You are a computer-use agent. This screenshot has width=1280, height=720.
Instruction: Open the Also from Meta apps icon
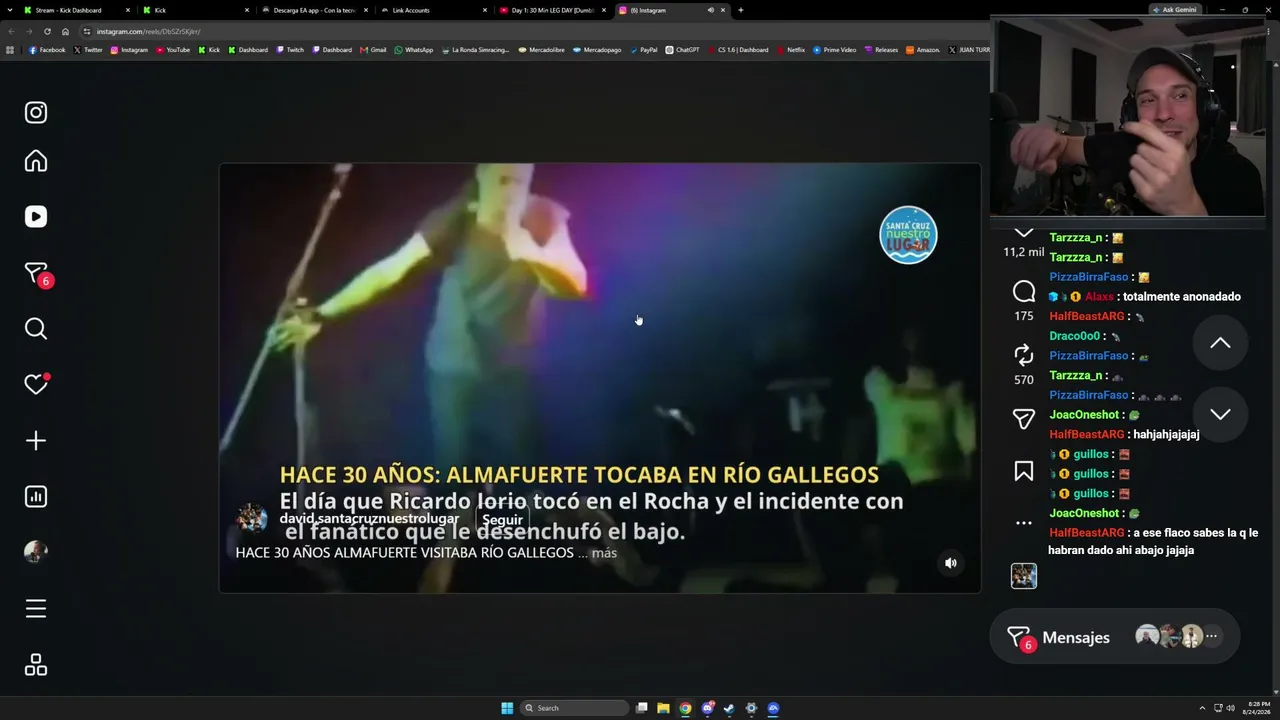point(36,665)
